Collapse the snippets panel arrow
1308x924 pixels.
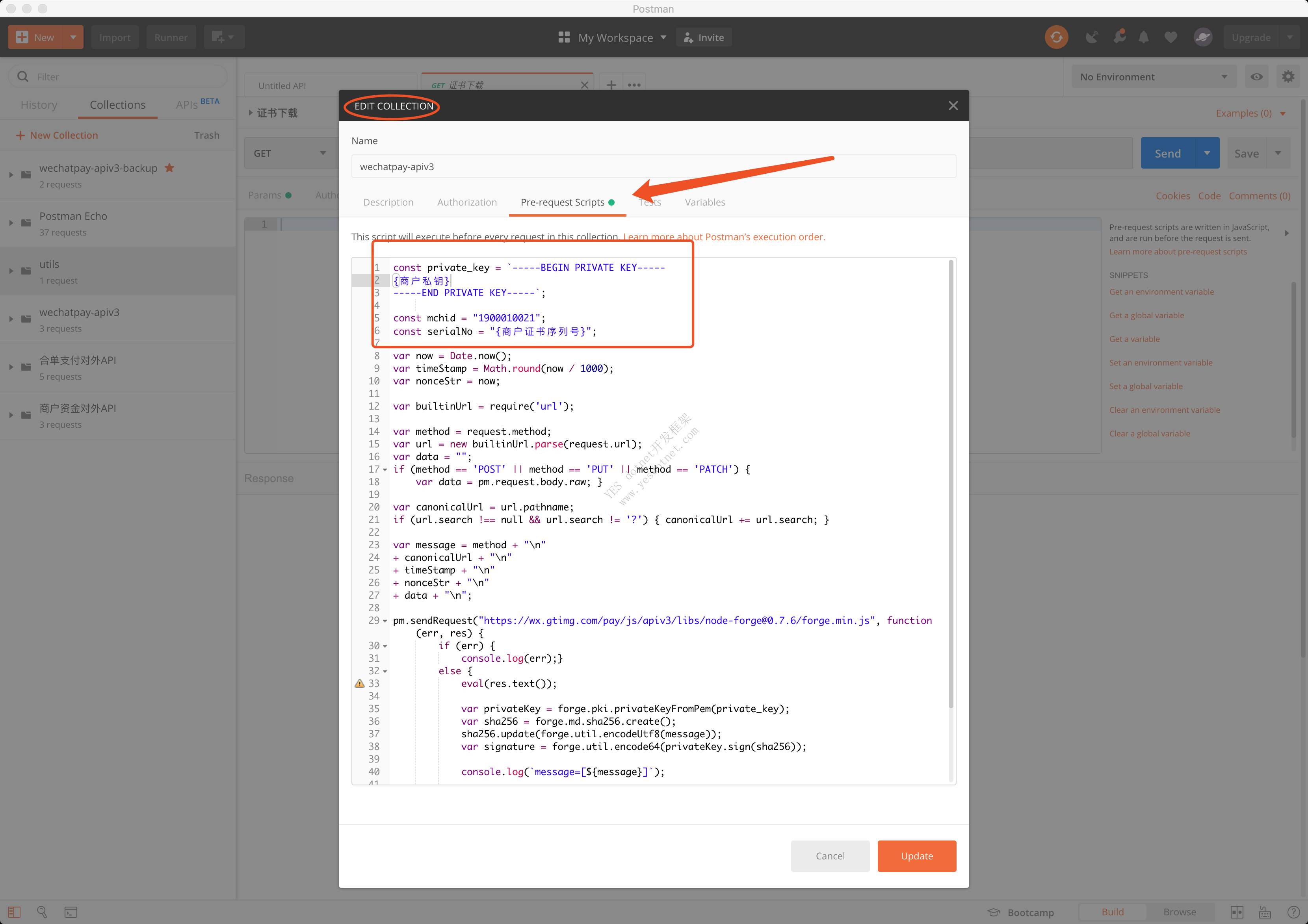click(x=1286, y=232)
